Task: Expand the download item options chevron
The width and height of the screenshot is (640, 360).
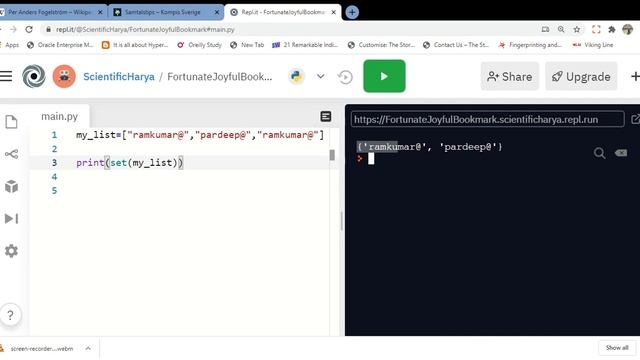Action: pos(88,349)
